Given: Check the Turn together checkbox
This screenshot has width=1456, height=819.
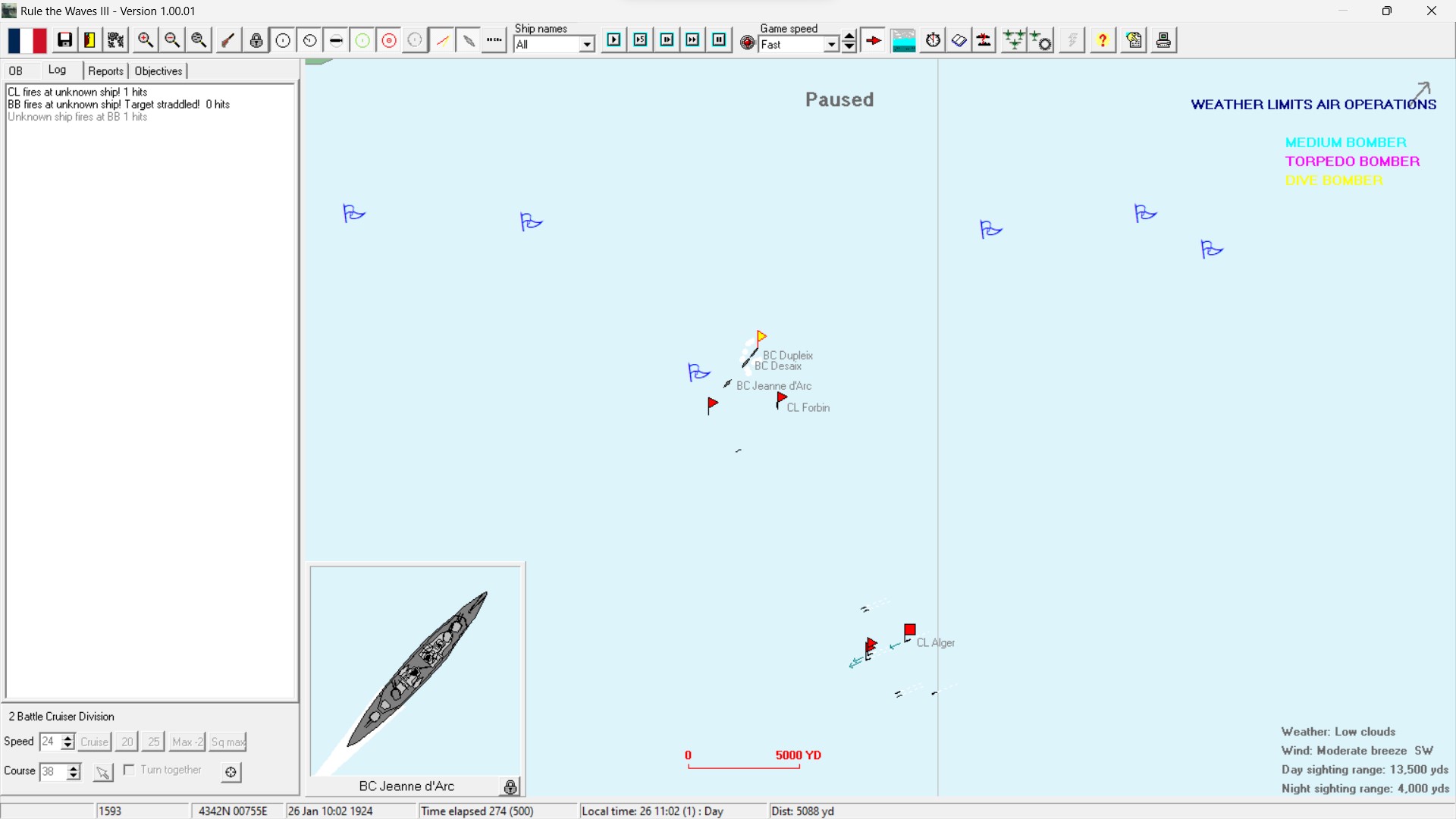Looking at the screenshot, I should point(130,770).
